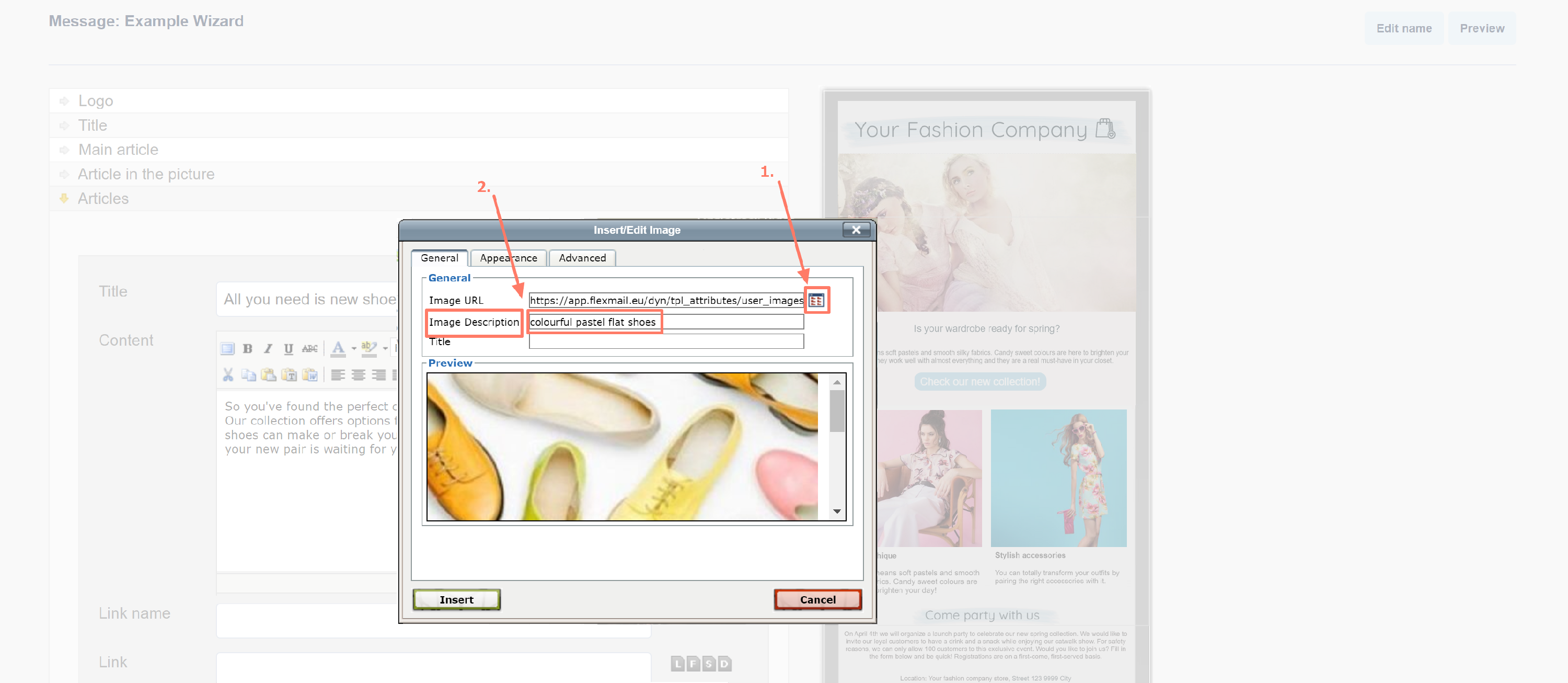Switch to the Appearance tab
The width and height of the screenshot is (1568, 683).
coord(508,258)
